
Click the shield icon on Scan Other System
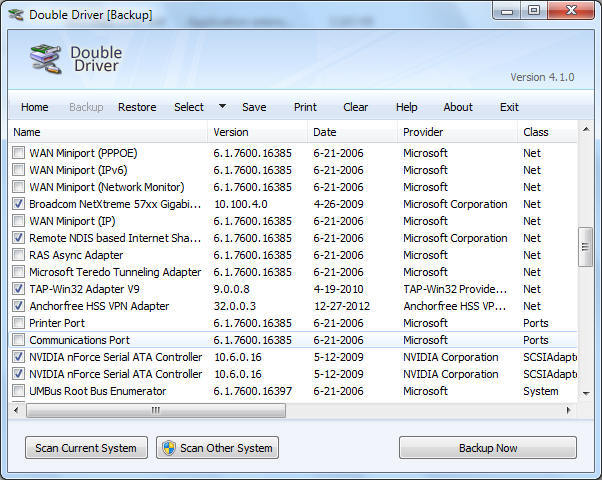(x=169, y=448)
